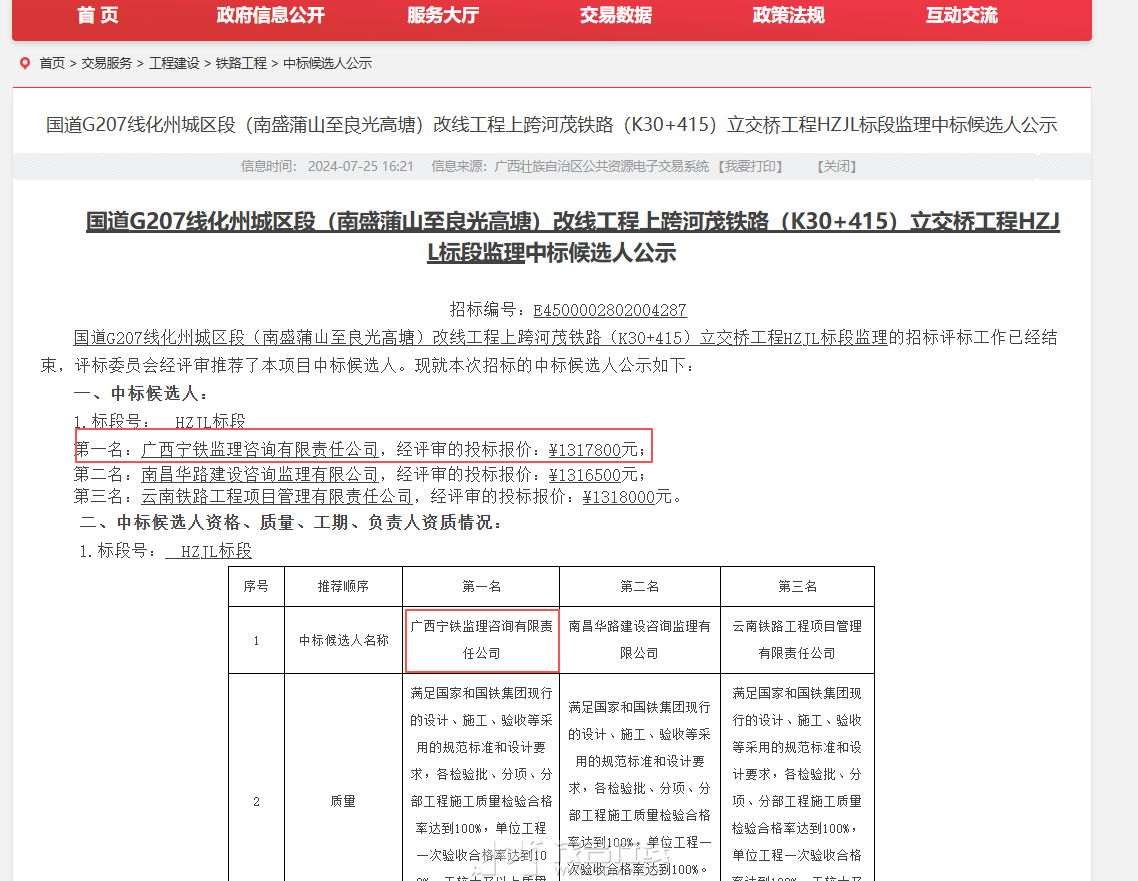
Task: Click the 第二名 table column header
Action: [x=639, y=586]
